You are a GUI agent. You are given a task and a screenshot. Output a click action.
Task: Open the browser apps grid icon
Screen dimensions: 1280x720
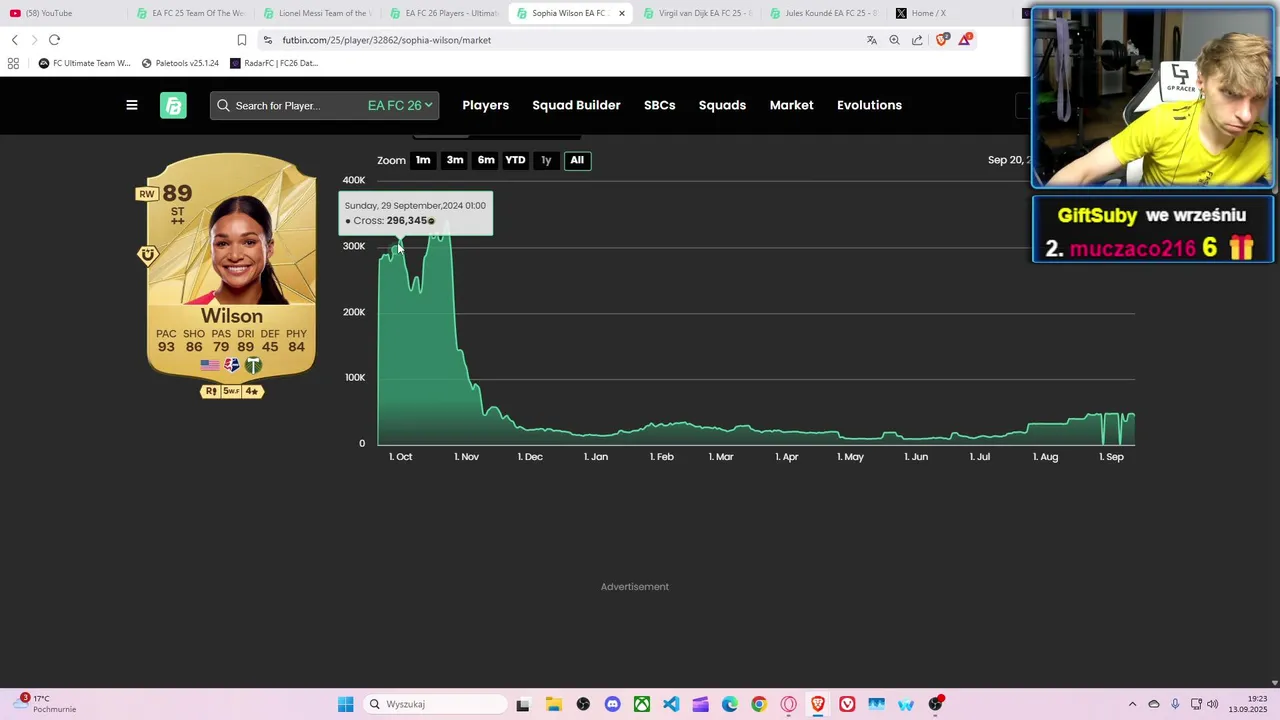[13, 63]
